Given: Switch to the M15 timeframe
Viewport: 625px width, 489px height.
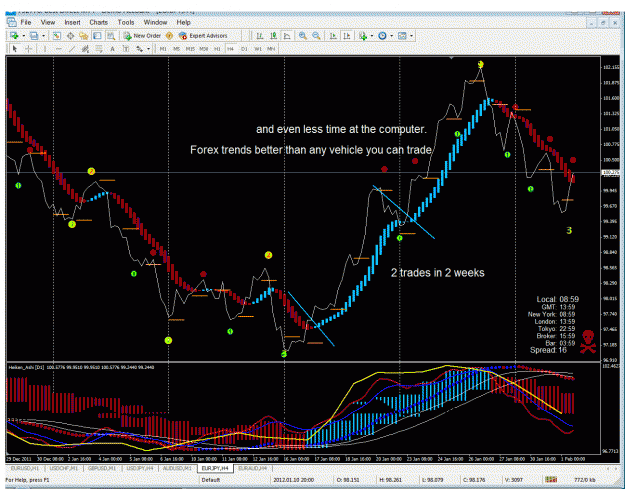Looking at the screenshot, I should click(x=190, y=49).
